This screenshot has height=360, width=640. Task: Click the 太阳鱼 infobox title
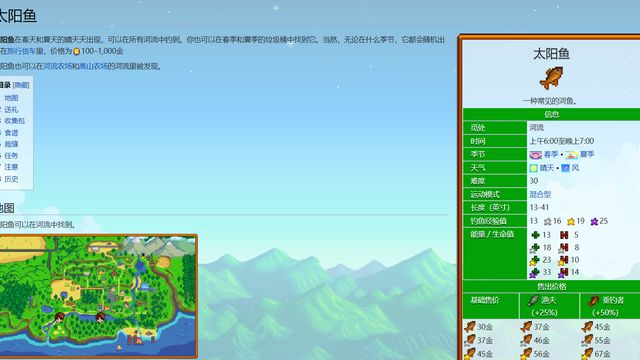point(551,54)
